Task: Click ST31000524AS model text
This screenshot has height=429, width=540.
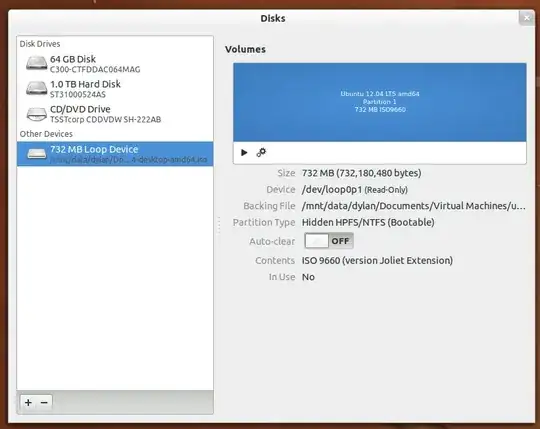Action: point(78,94)
